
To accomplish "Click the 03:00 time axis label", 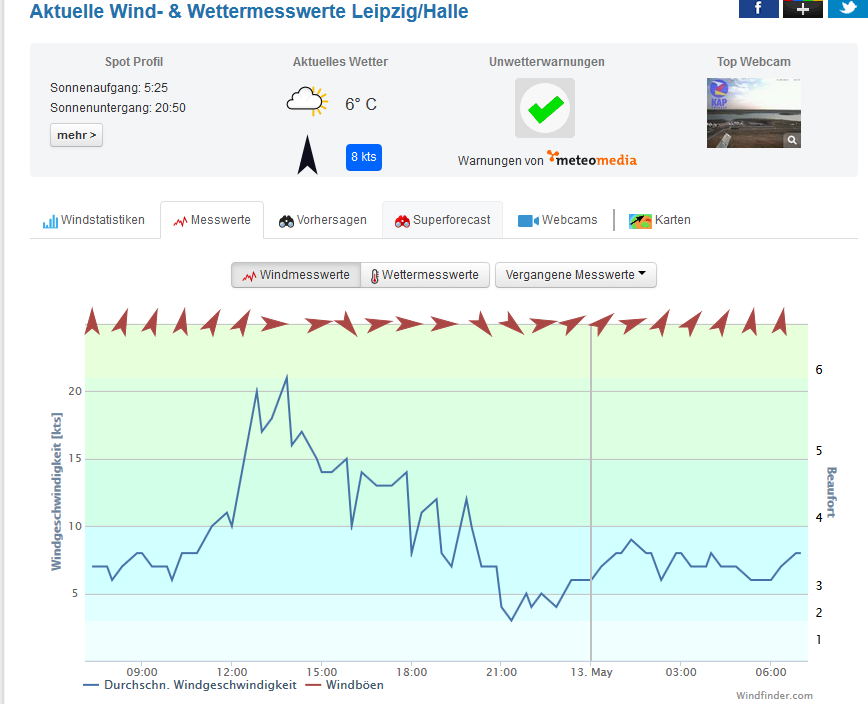I will click(x=681, y=672).
